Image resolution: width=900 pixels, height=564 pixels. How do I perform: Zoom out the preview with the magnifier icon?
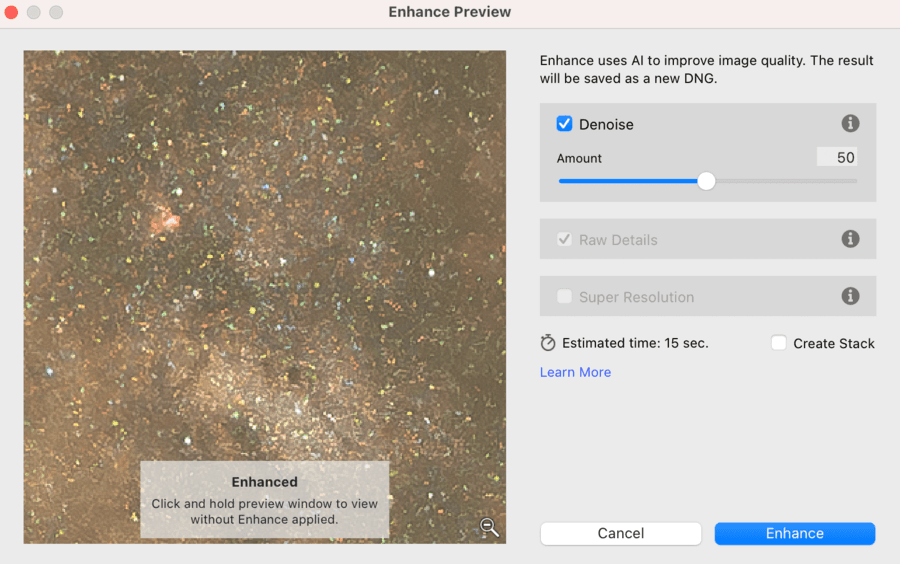pyautogui.click(x=488, y=527)
